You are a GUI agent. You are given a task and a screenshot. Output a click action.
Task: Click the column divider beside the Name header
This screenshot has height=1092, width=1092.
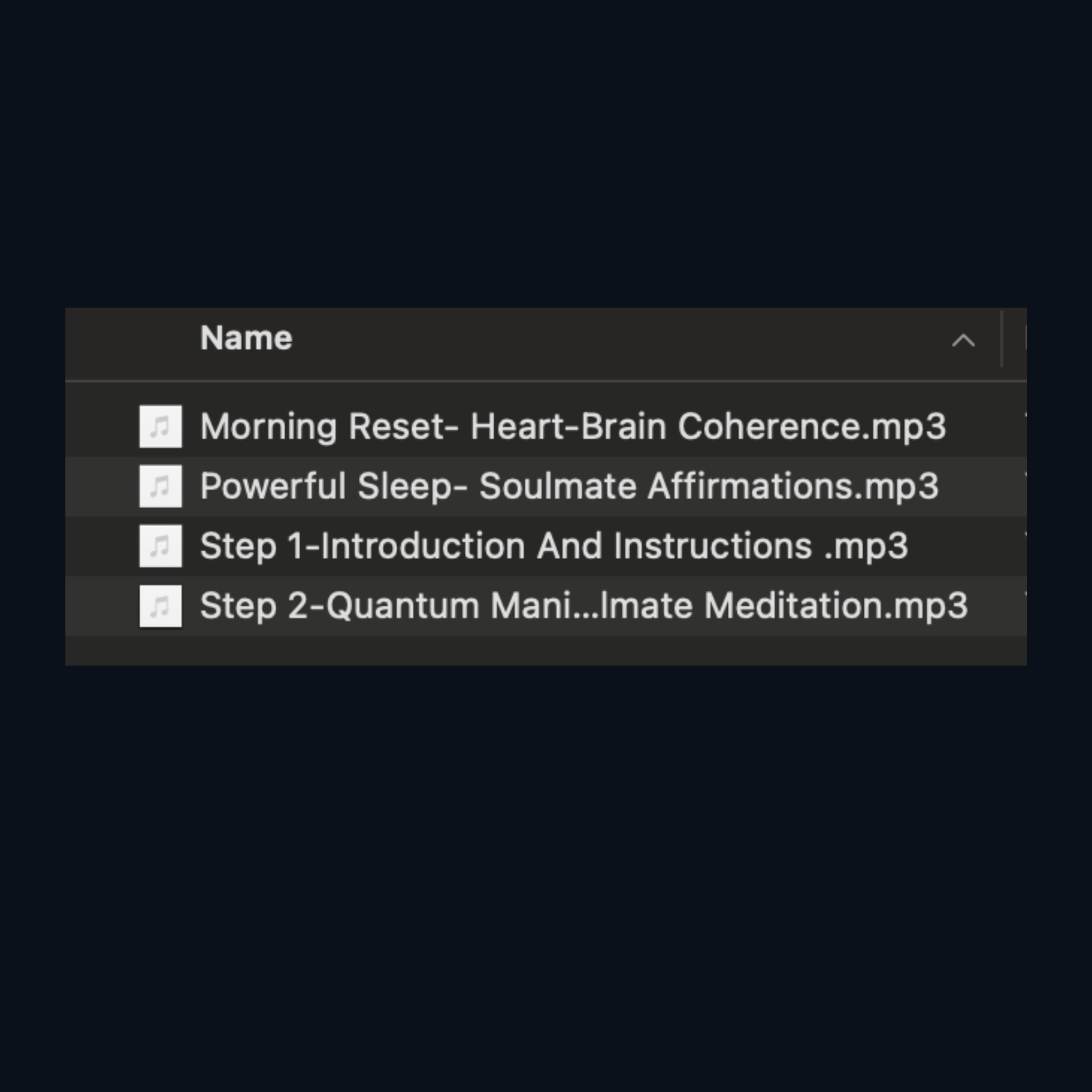coord(1001,339)
